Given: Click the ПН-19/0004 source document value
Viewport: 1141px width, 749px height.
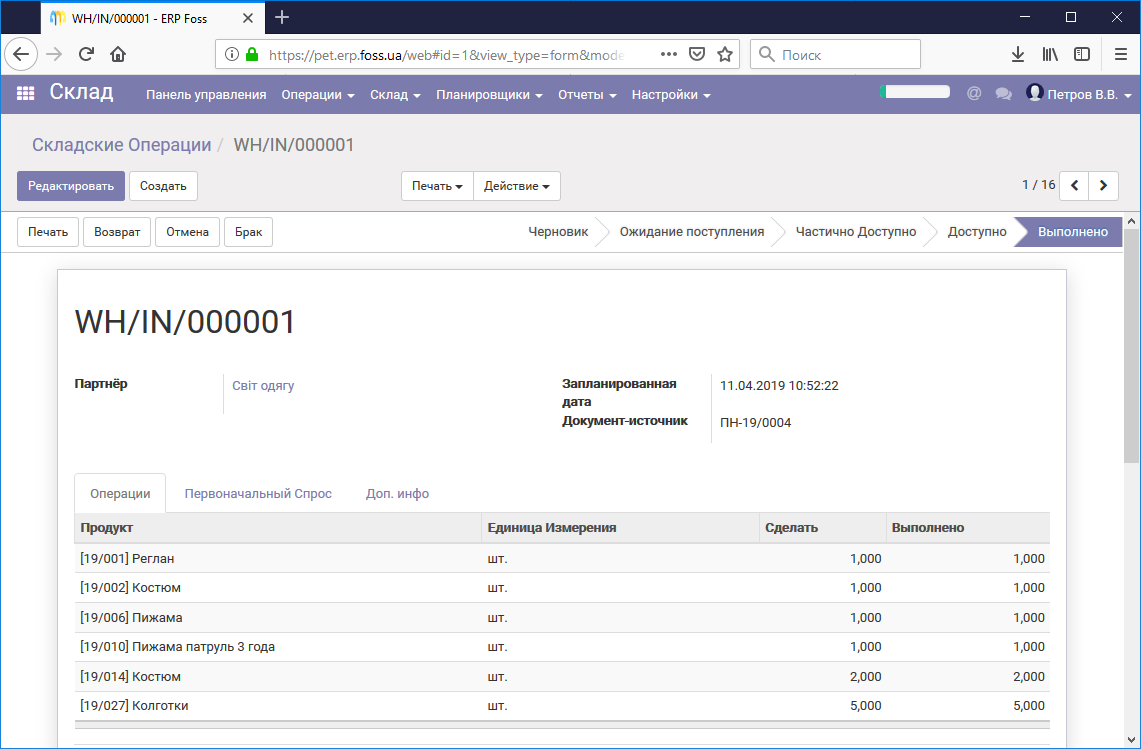Looking at the screenshot, I should (x=755, y=422).
